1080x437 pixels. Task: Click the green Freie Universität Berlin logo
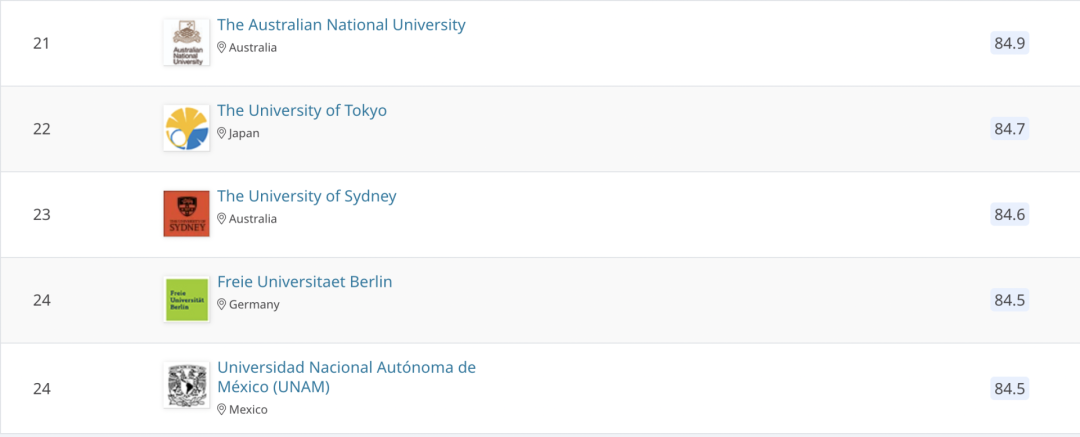coord(187,300)
